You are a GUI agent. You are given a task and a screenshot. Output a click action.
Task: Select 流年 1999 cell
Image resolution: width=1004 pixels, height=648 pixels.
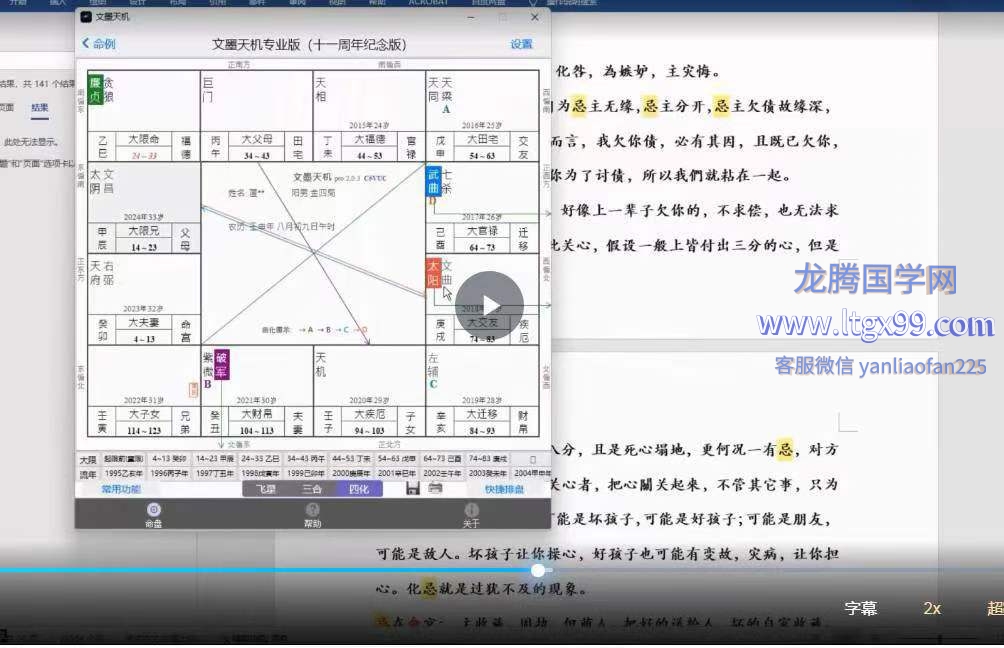click(305, 474)
